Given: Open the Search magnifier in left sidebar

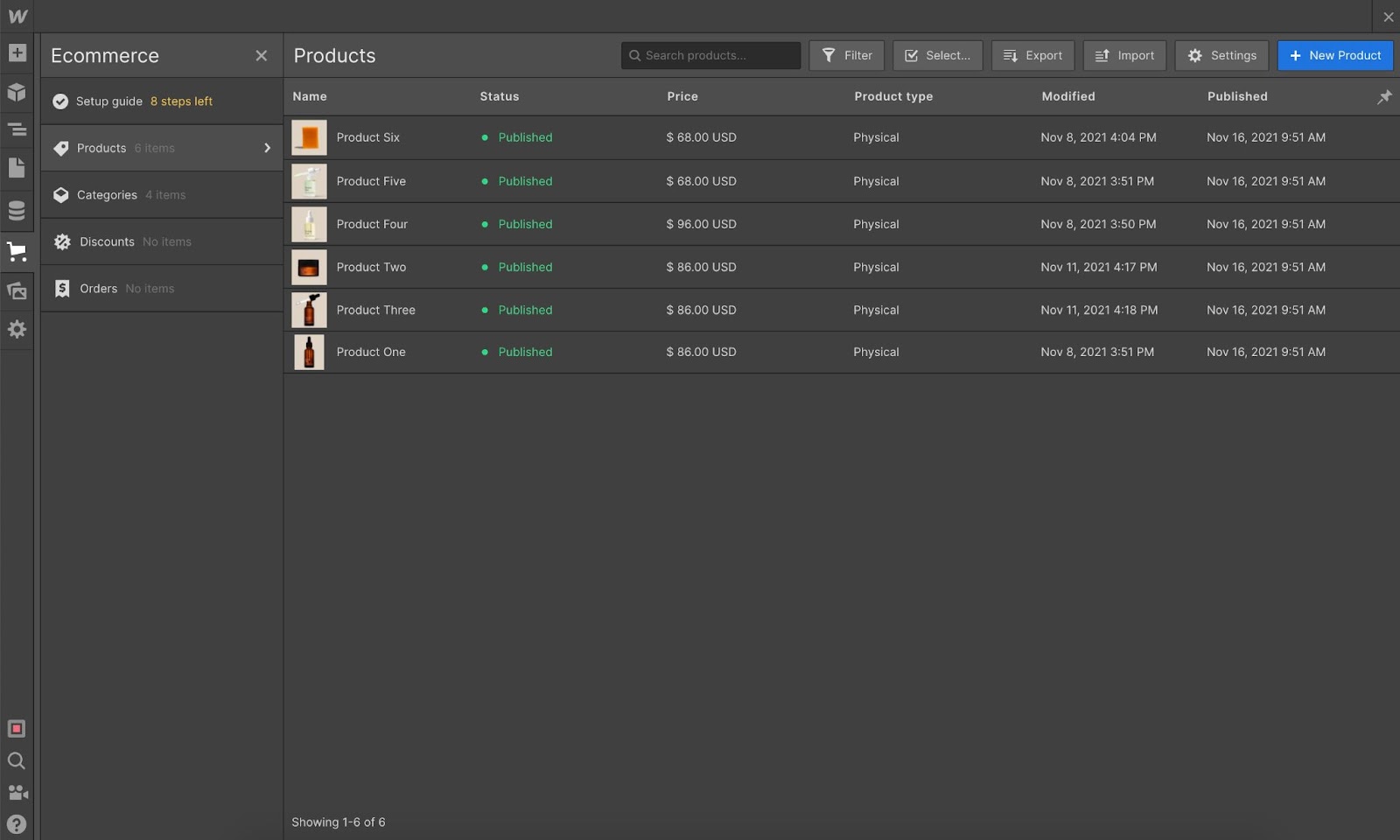Looking at the screenshot, I should 17,761.
